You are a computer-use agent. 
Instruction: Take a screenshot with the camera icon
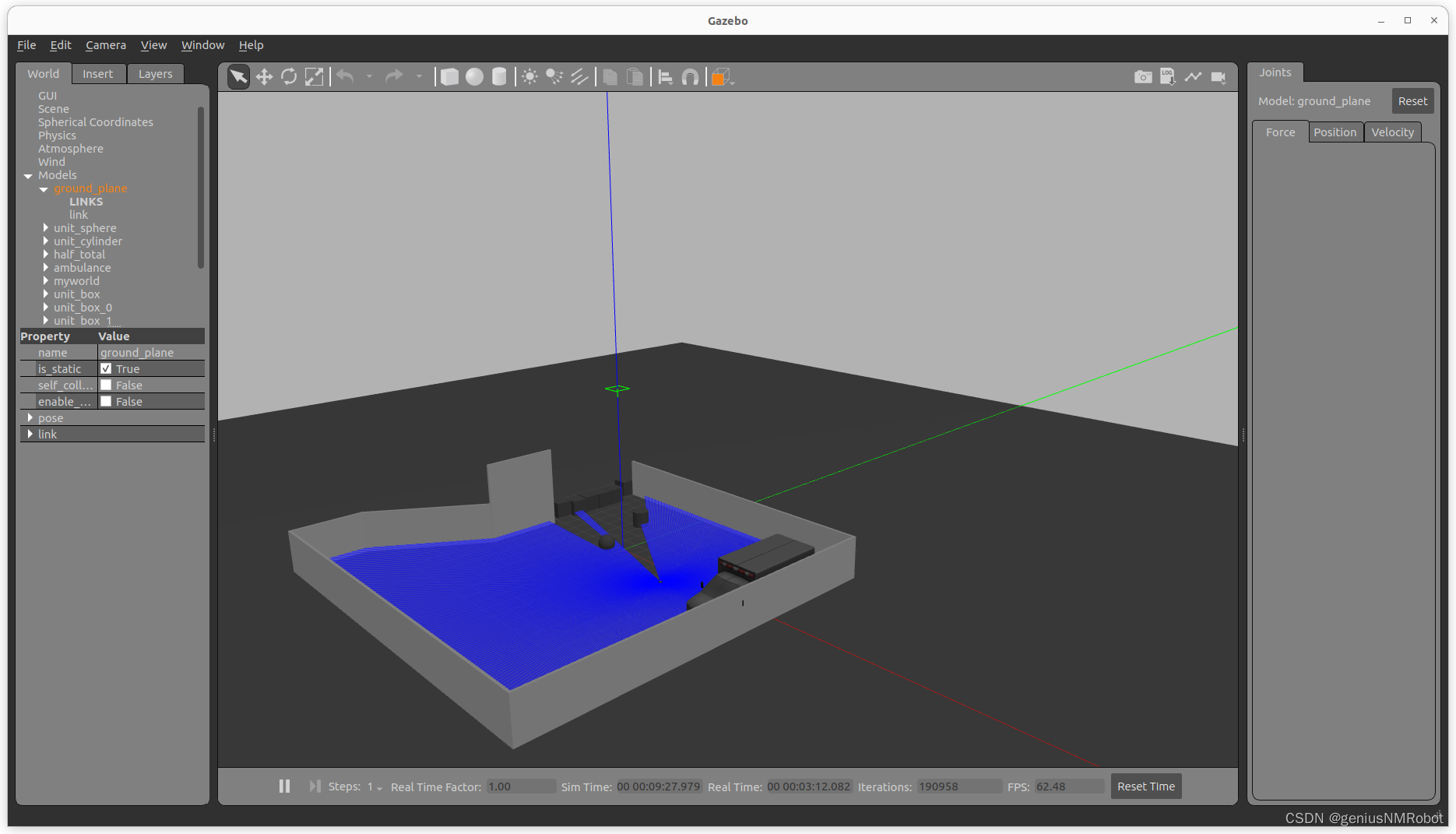(x=1142, y=76)
